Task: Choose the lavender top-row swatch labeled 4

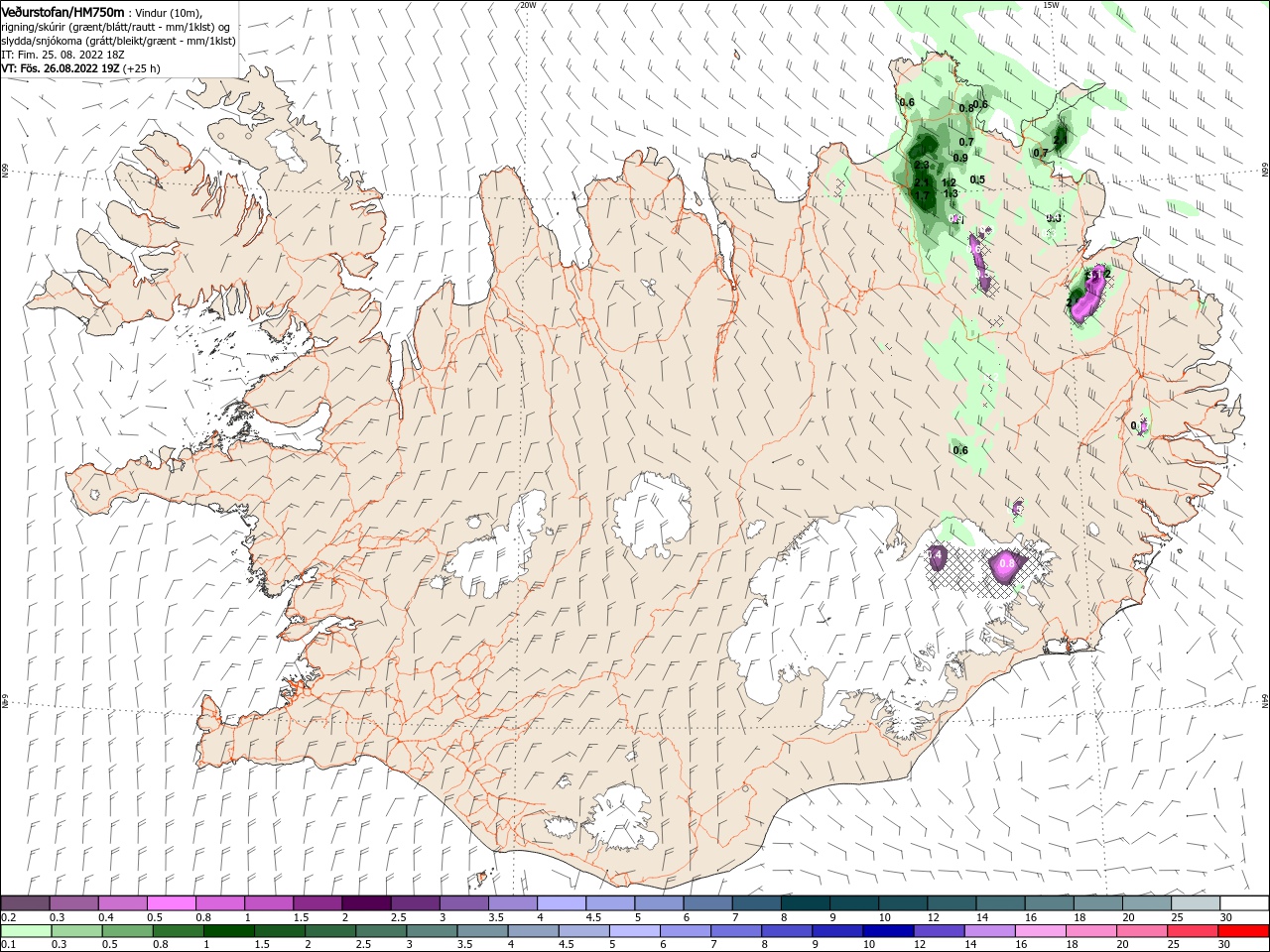Action: pos(562,902)
